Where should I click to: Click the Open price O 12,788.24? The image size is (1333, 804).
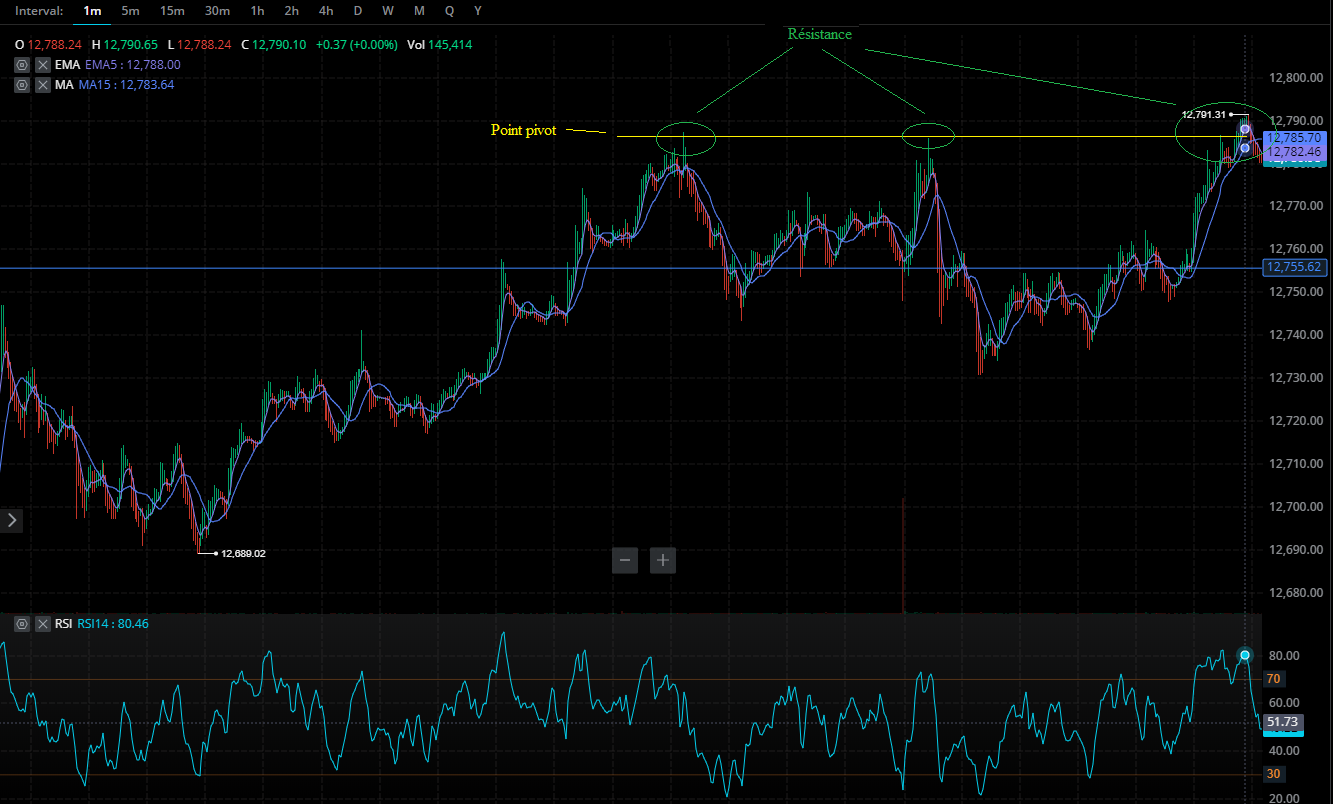click(x=46, y=45)
